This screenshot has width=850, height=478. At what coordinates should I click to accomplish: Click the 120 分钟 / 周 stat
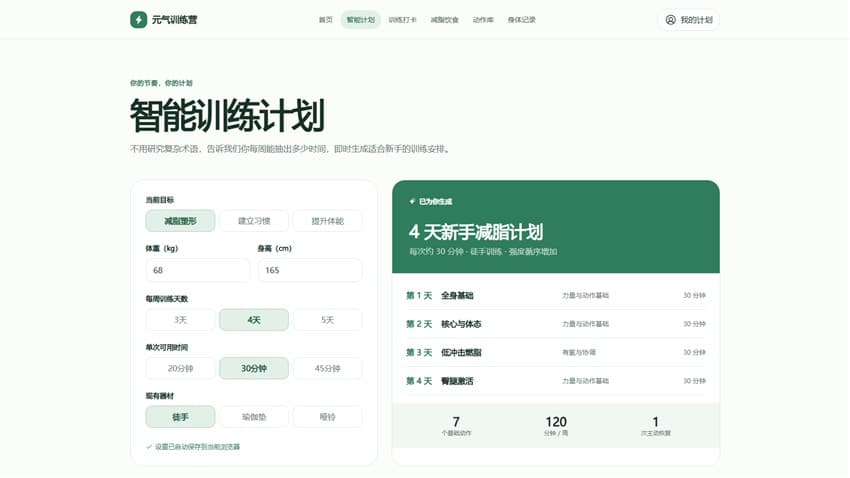pyautogui.click(x=556, y=425)
